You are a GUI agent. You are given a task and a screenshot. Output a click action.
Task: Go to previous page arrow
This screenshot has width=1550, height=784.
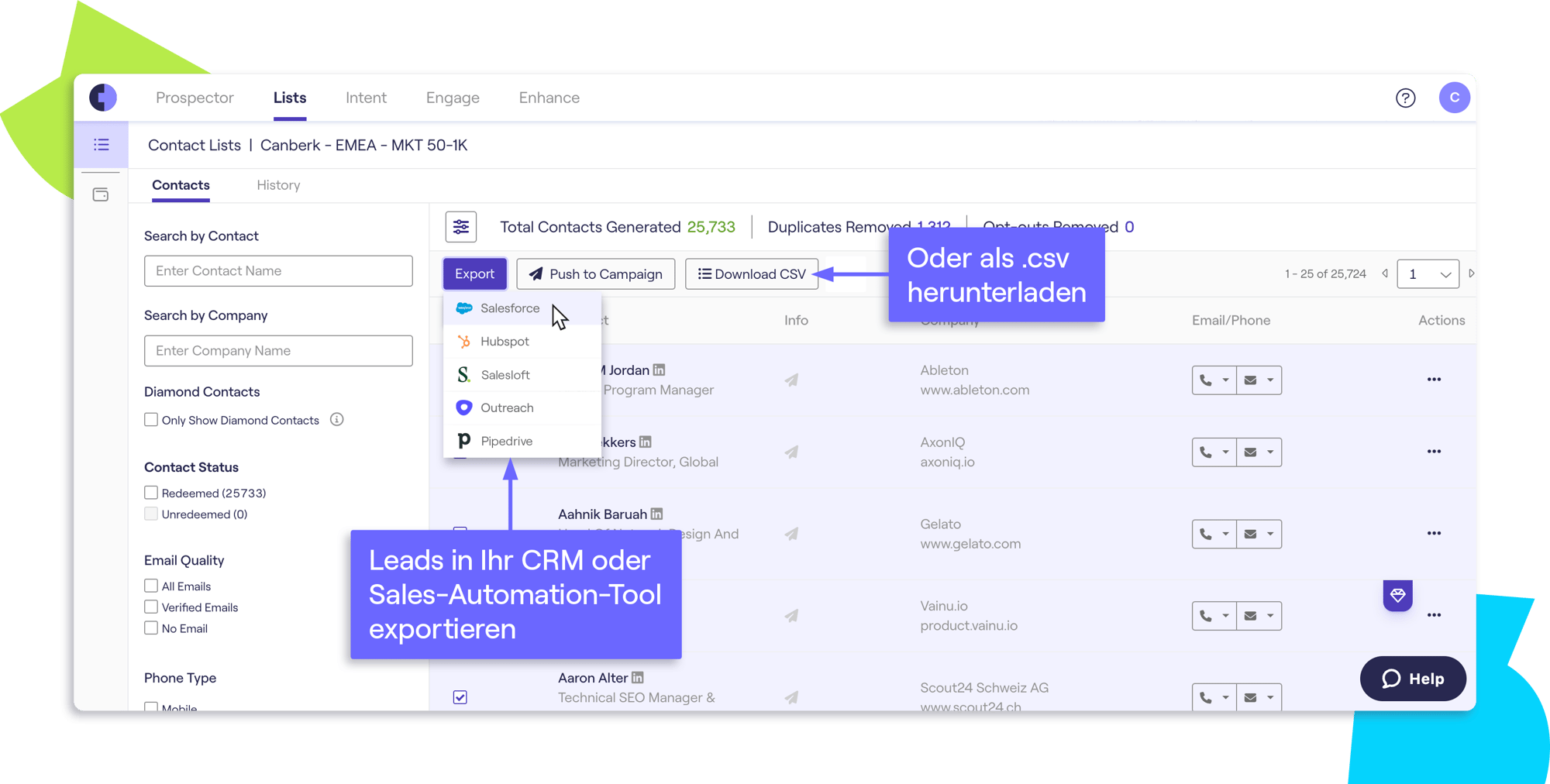point(1385,273)
